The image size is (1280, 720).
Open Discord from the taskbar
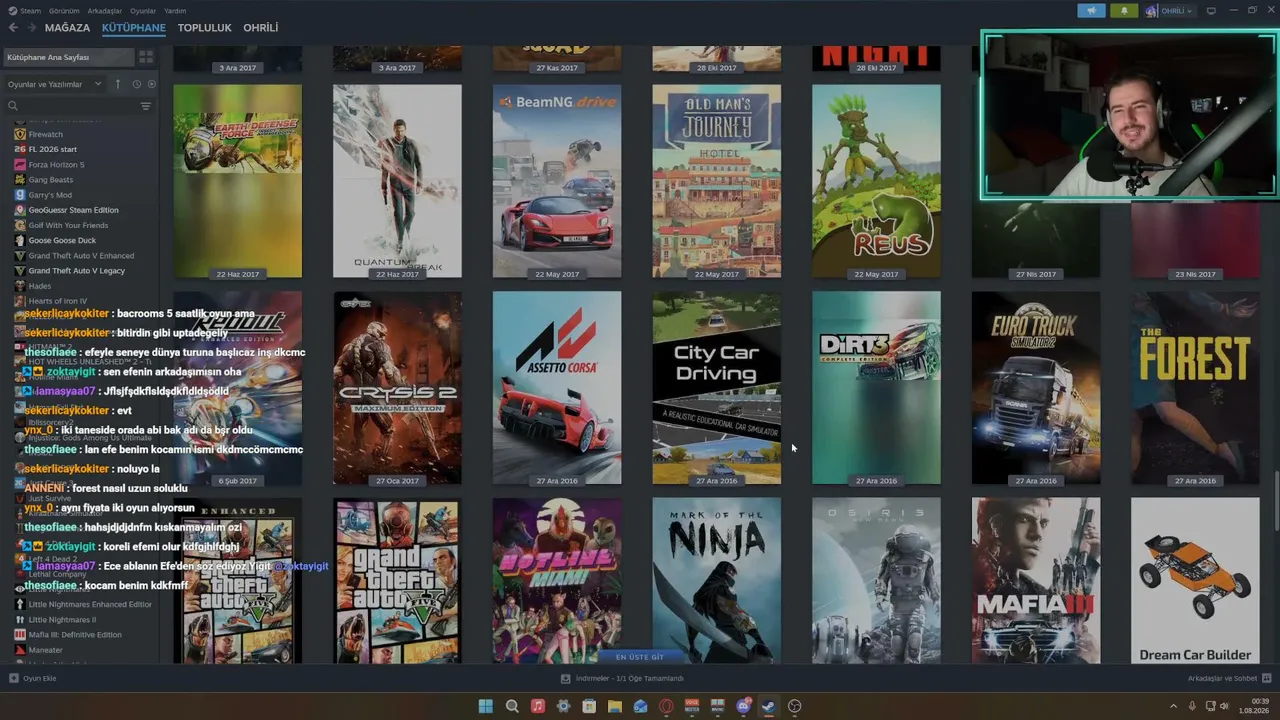[x=743, y=706]
